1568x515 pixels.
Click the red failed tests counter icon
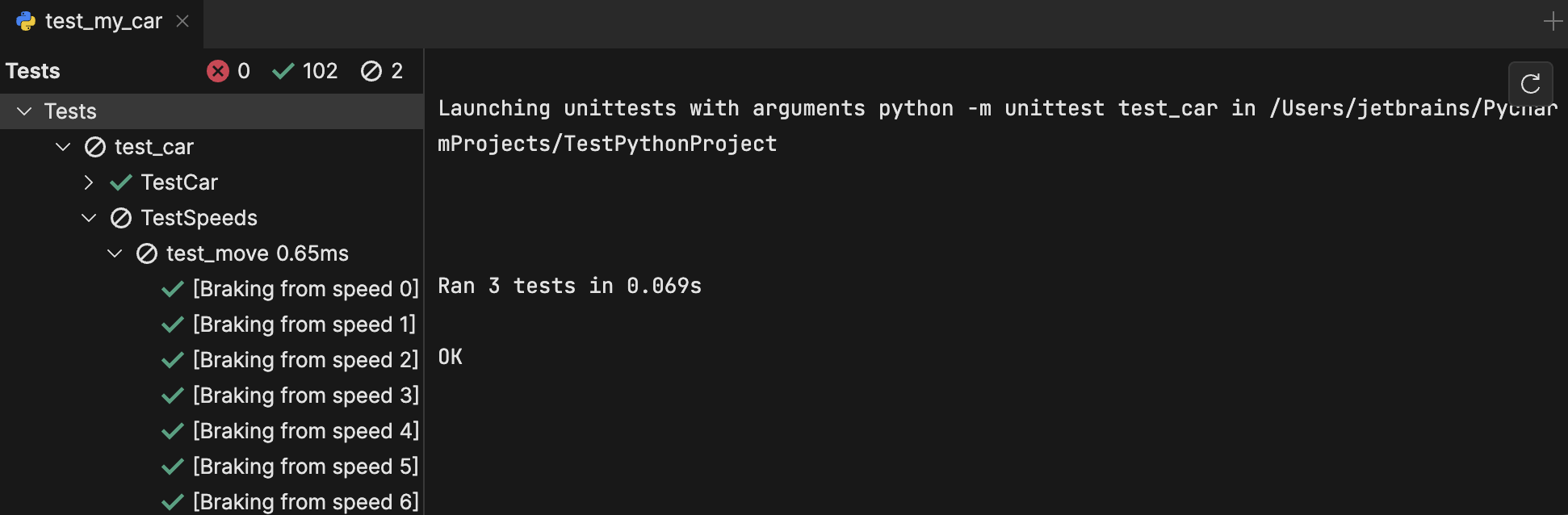pyautogui.click(x=218, y=71)
